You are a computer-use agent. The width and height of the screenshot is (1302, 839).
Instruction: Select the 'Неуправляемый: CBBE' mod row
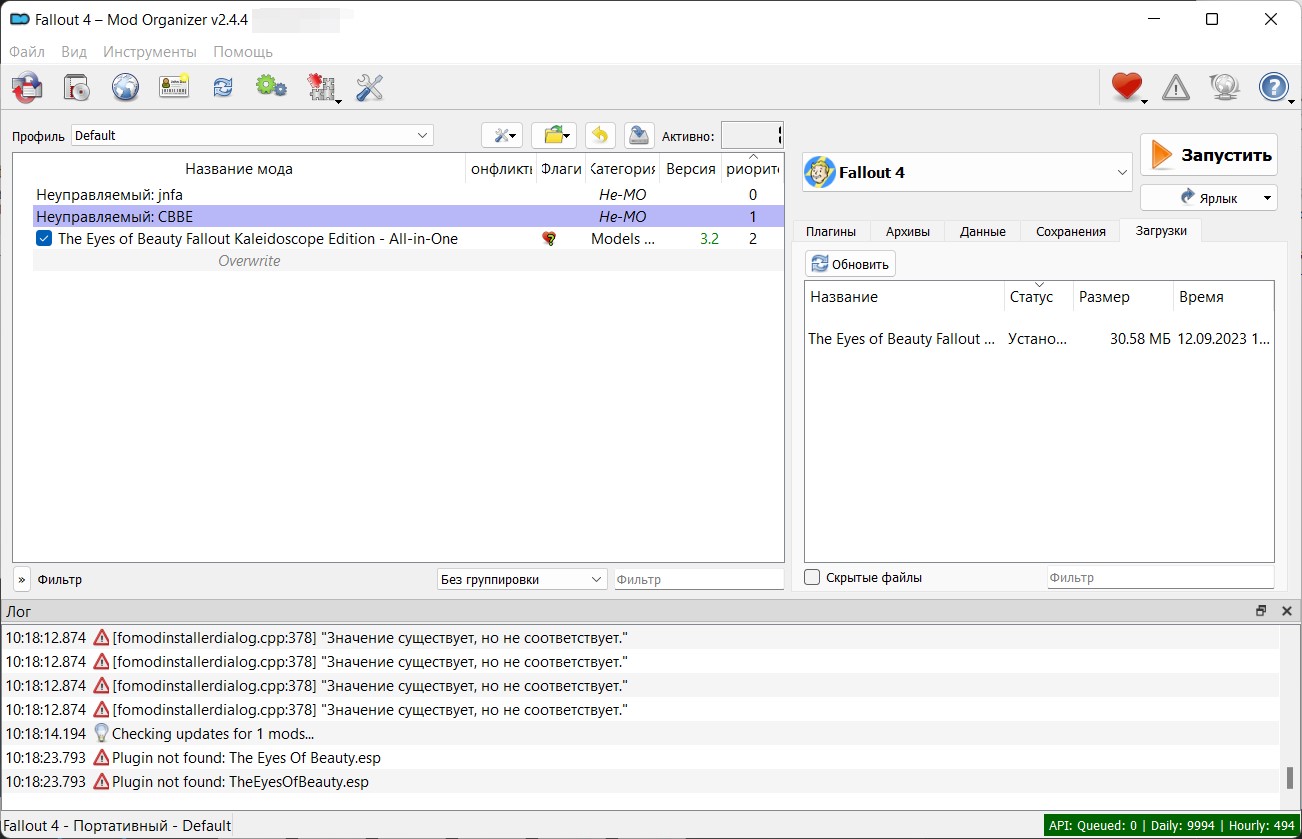click(x=408, y=217)
